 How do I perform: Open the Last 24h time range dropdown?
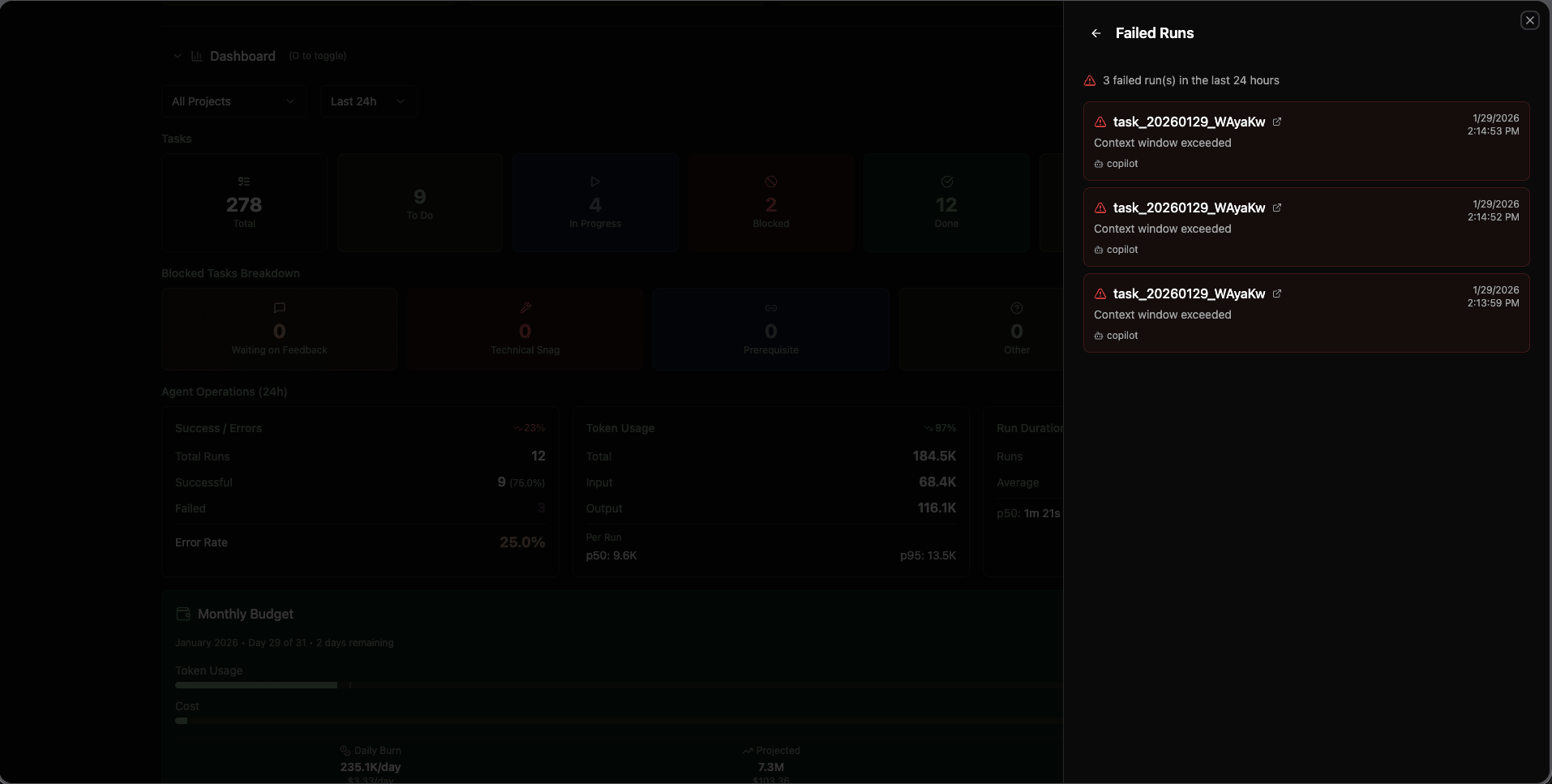[x=368, y=101]
